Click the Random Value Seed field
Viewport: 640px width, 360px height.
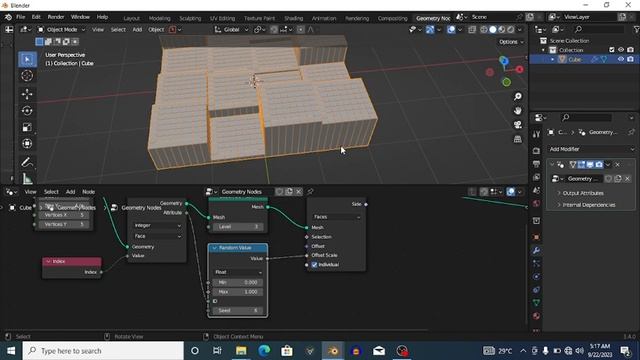(238, 310)
